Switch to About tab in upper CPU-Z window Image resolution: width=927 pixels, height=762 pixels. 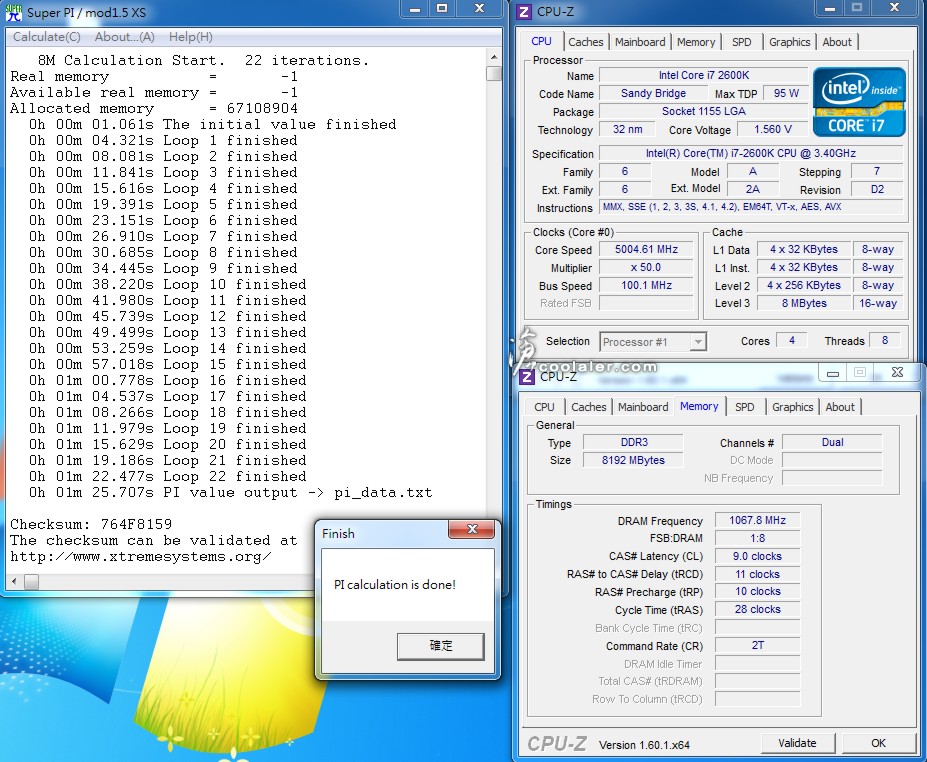837,42
